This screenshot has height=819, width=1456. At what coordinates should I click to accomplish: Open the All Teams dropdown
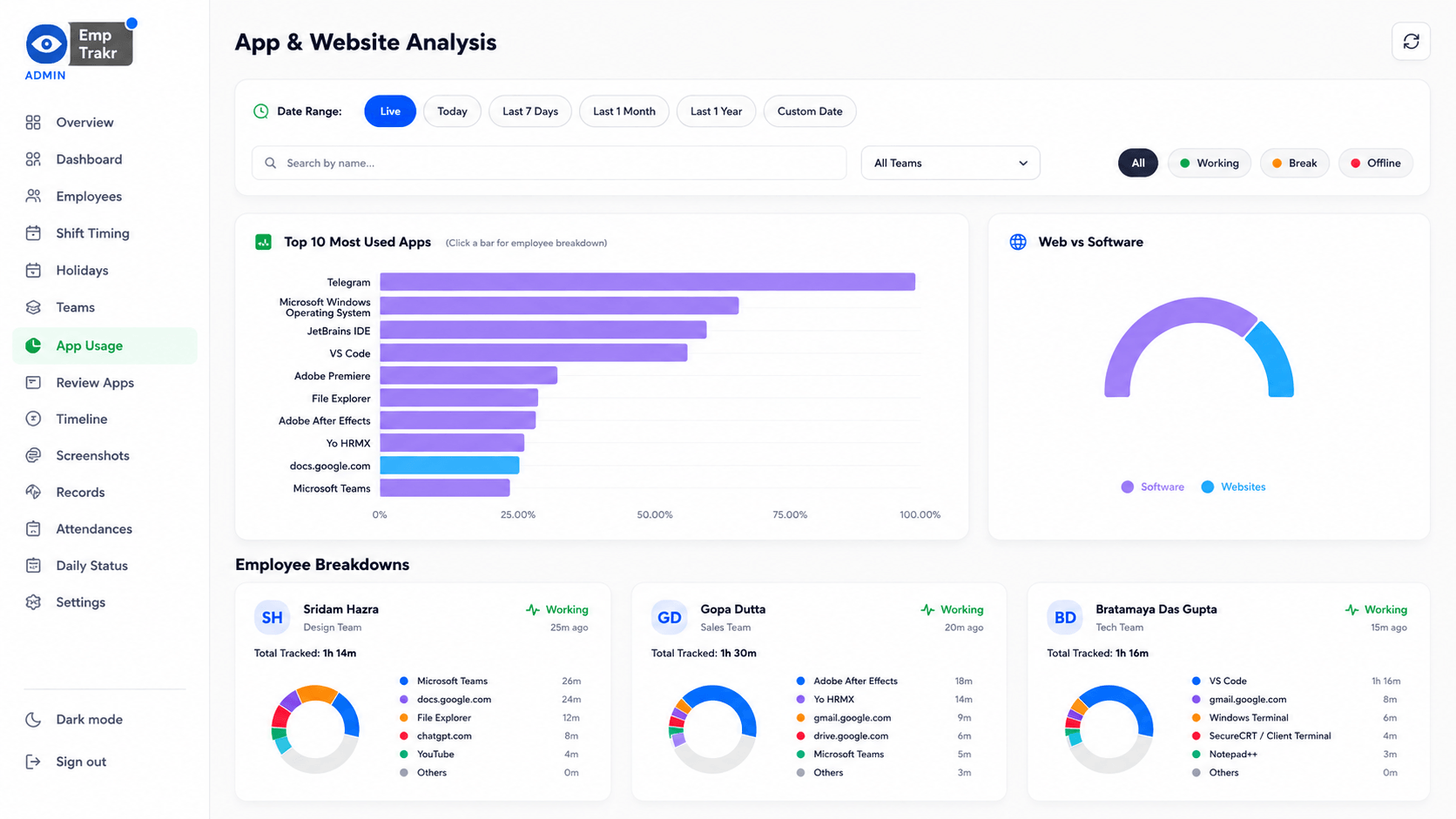[x=950, y=163]
